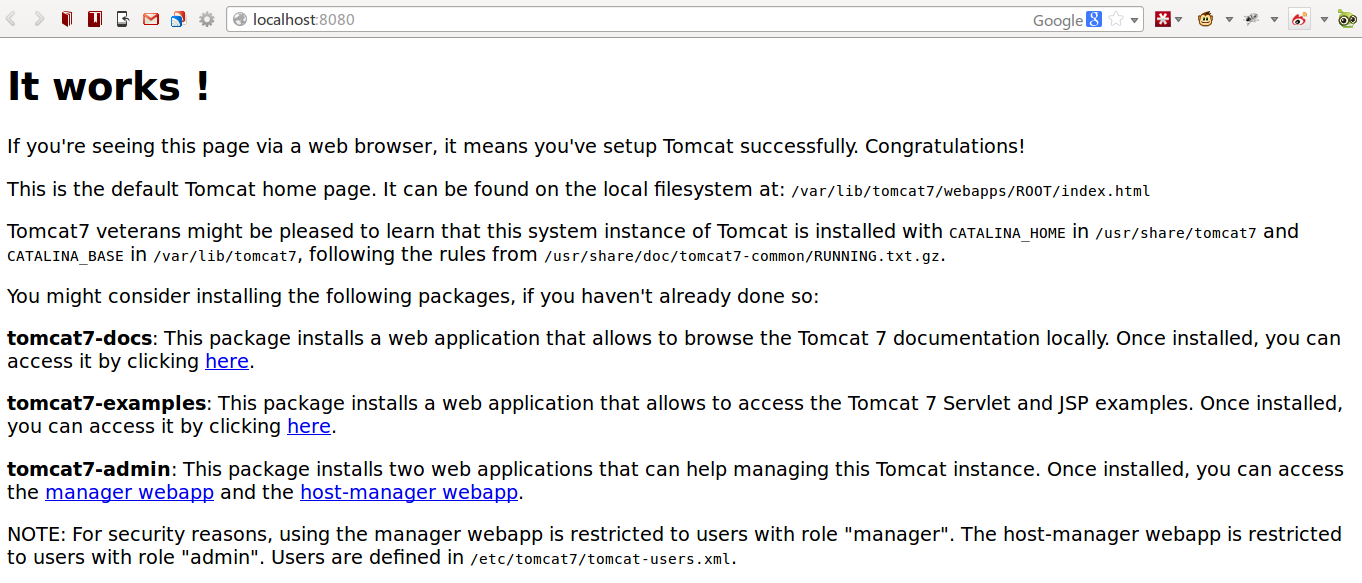This screenshot has height=583, width=1362.
Task: Open the red book bookmark icon
Action: point(67,19)
